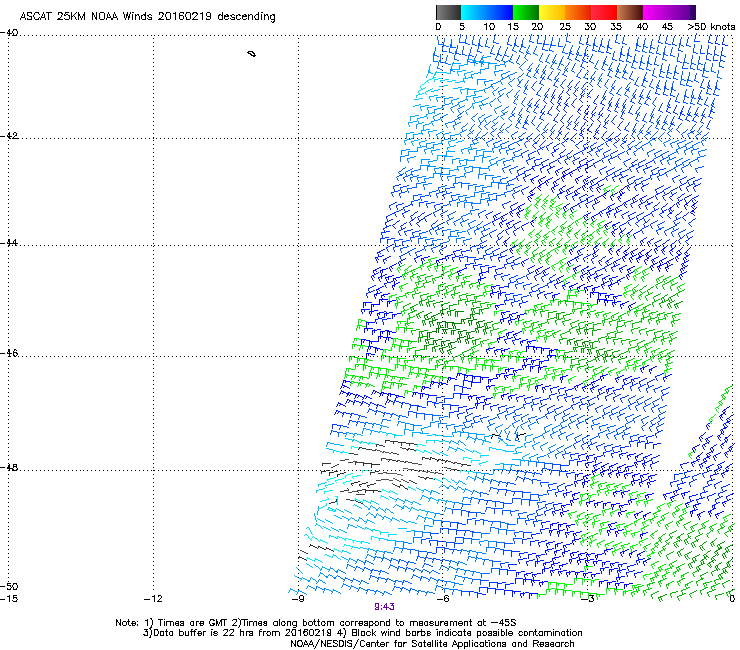Click the latitude label "-44"
This screenshot has width=740, height=650.
tap(9, 243)
